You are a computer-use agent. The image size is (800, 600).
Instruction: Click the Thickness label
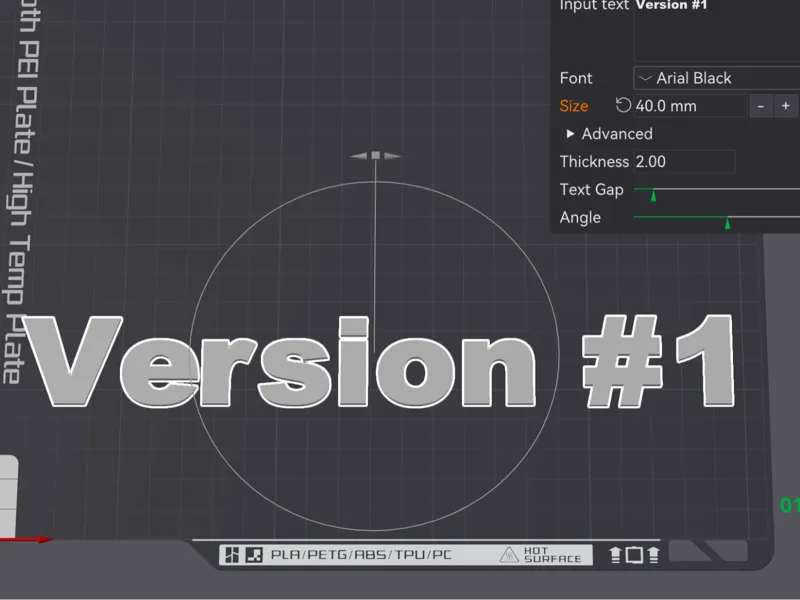(x=594, y=162)
